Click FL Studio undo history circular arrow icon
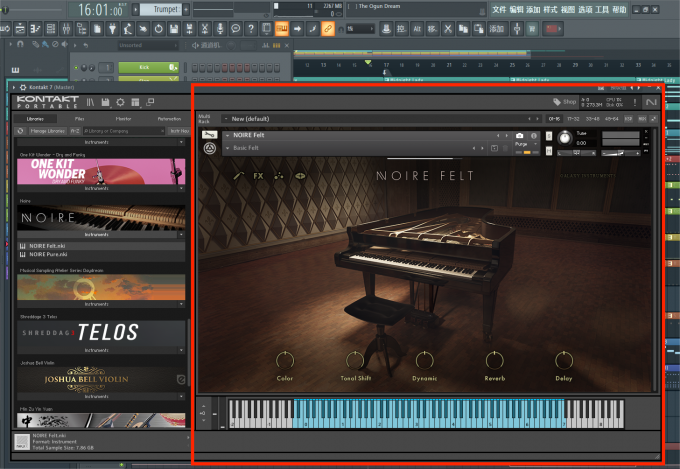The height and width of the screenshot is (469, 680). [x=158, y=29]
